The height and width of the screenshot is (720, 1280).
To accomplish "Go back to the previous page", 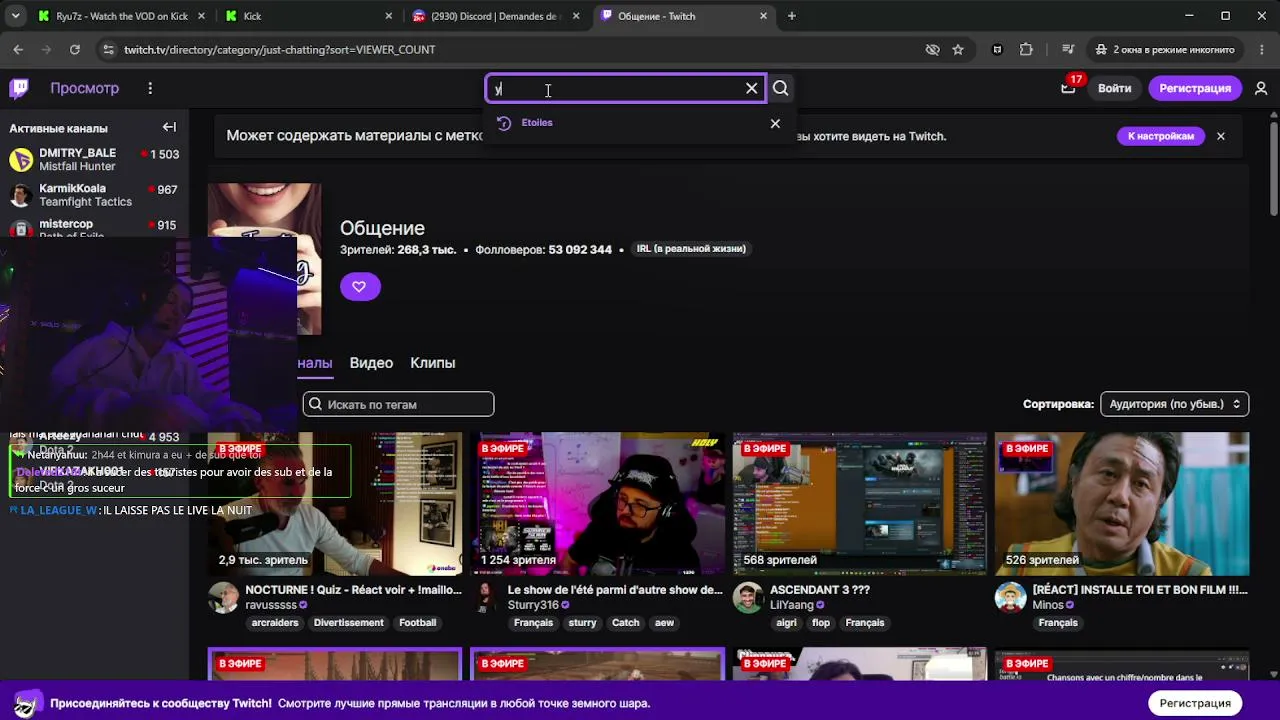I will pyautogui.click(x=18, y=49).
